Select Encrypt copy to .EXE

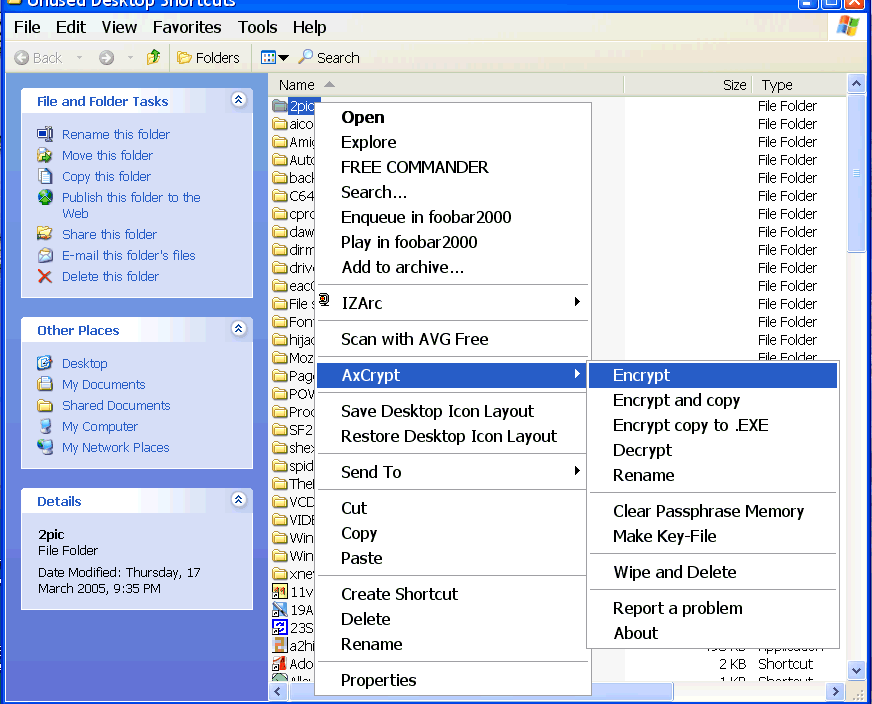[712, 425]
